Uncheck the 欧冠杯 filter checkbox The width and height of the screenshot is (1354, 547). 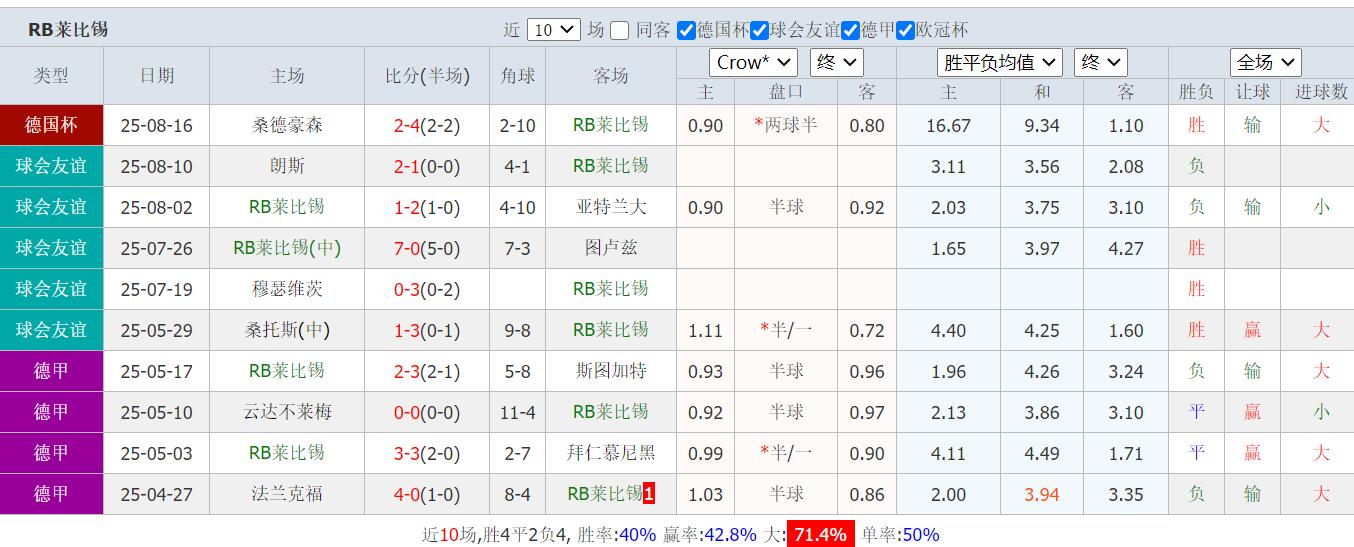coord(906,30)
